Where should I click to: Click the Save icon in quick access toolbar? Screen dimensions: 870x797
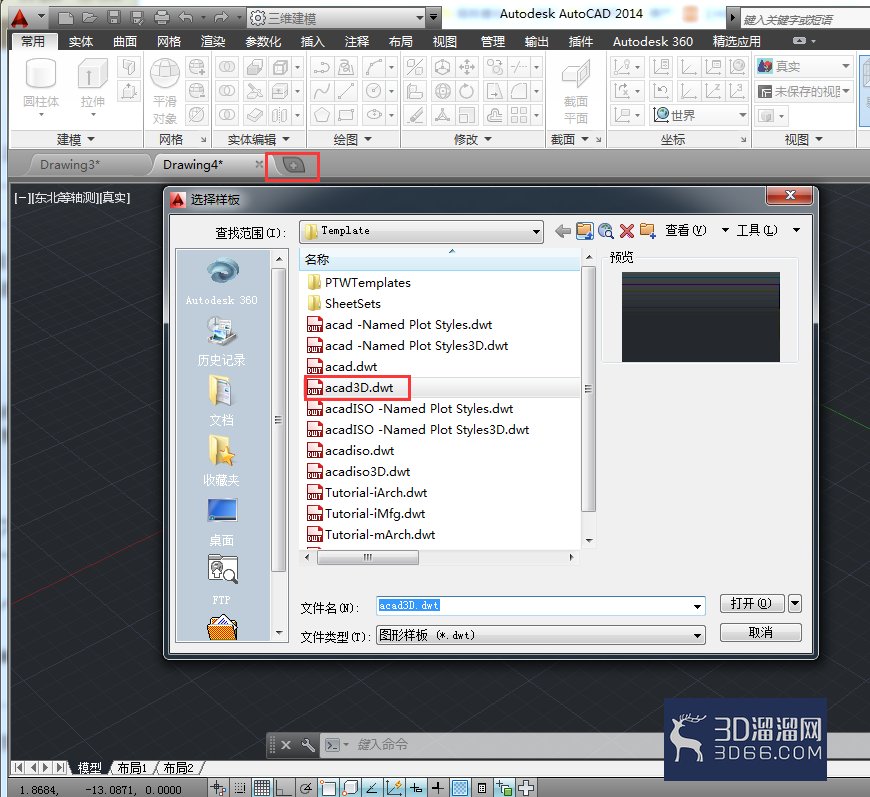[x=113, y=18]
